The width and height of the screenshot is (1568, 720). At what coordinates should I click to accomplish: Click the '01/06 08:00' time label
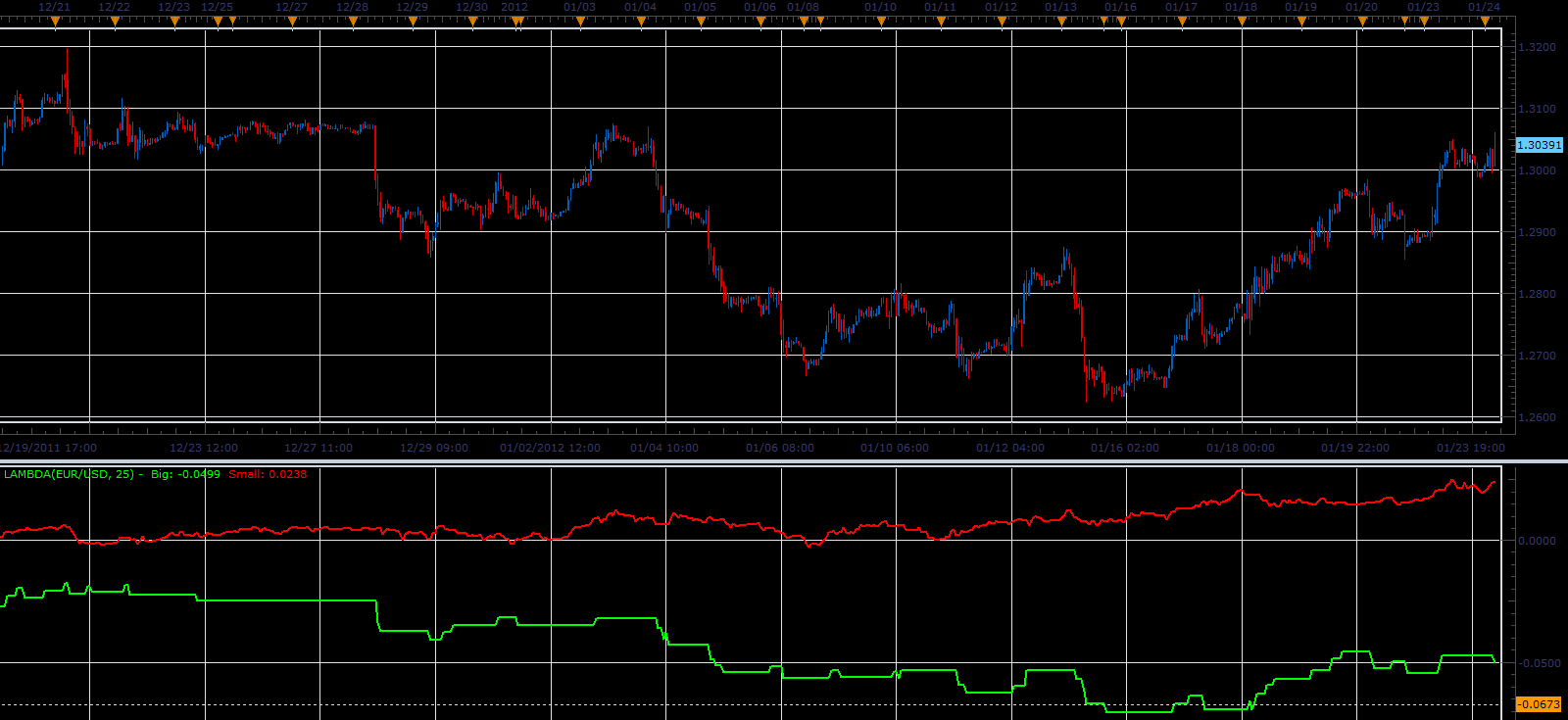(x=780, y=448)
